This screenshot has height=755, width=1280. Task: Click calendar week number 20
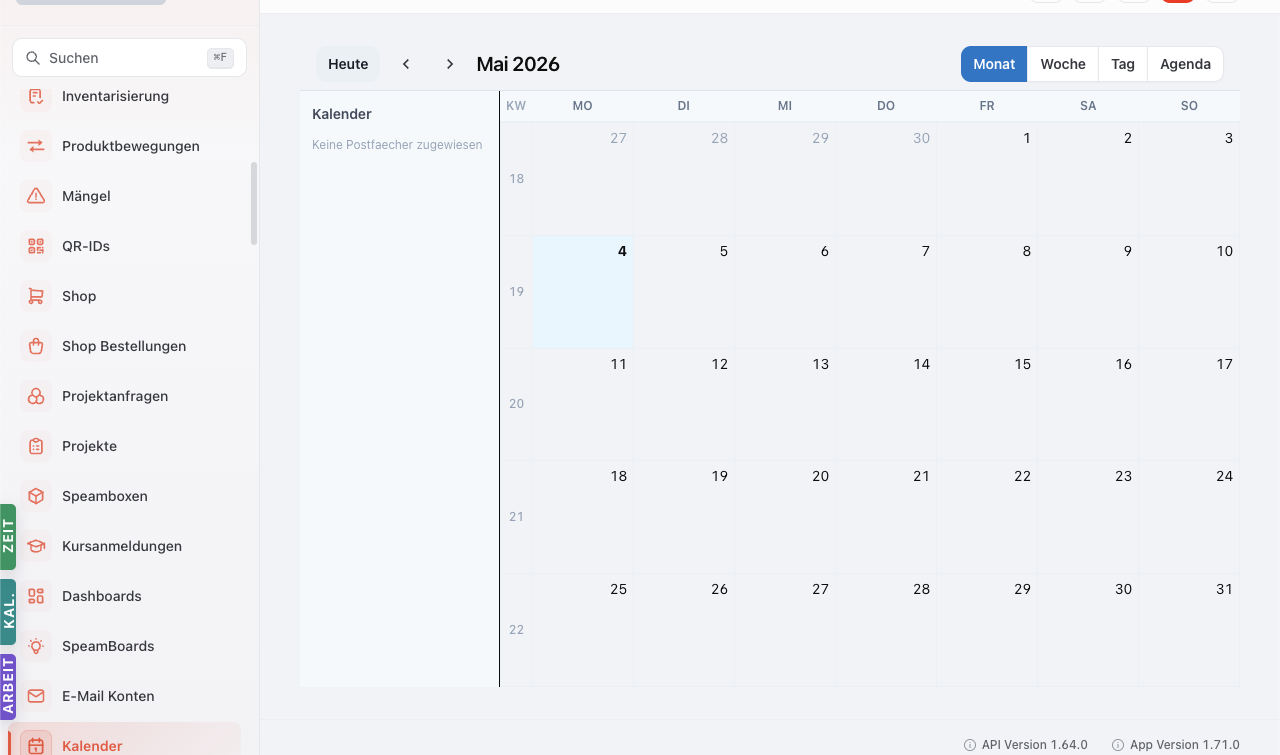516,404
